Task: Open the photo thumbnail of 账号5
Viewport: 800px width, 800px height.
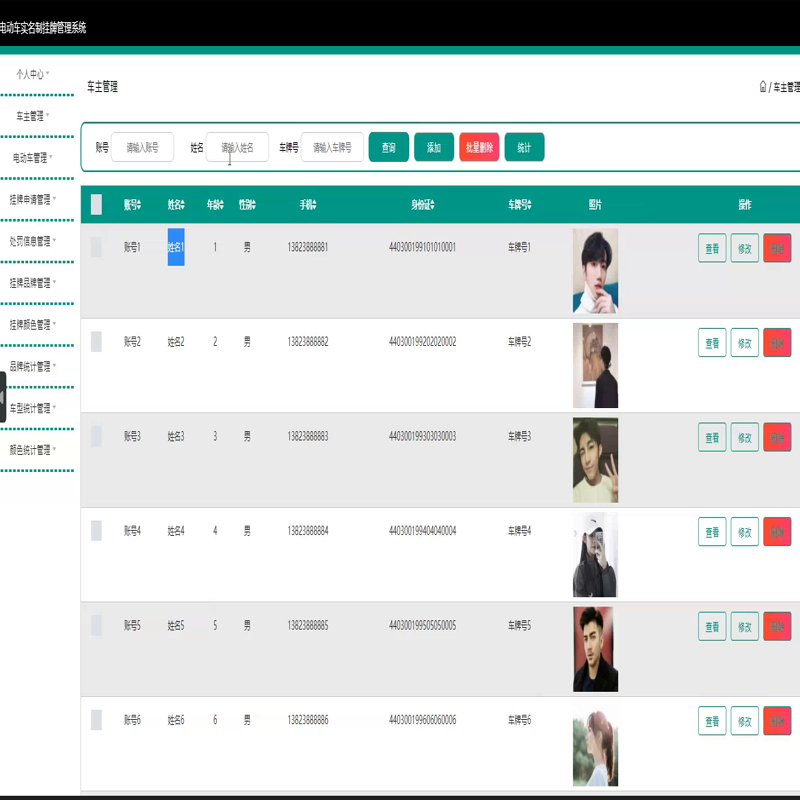Action: [595, 649]
